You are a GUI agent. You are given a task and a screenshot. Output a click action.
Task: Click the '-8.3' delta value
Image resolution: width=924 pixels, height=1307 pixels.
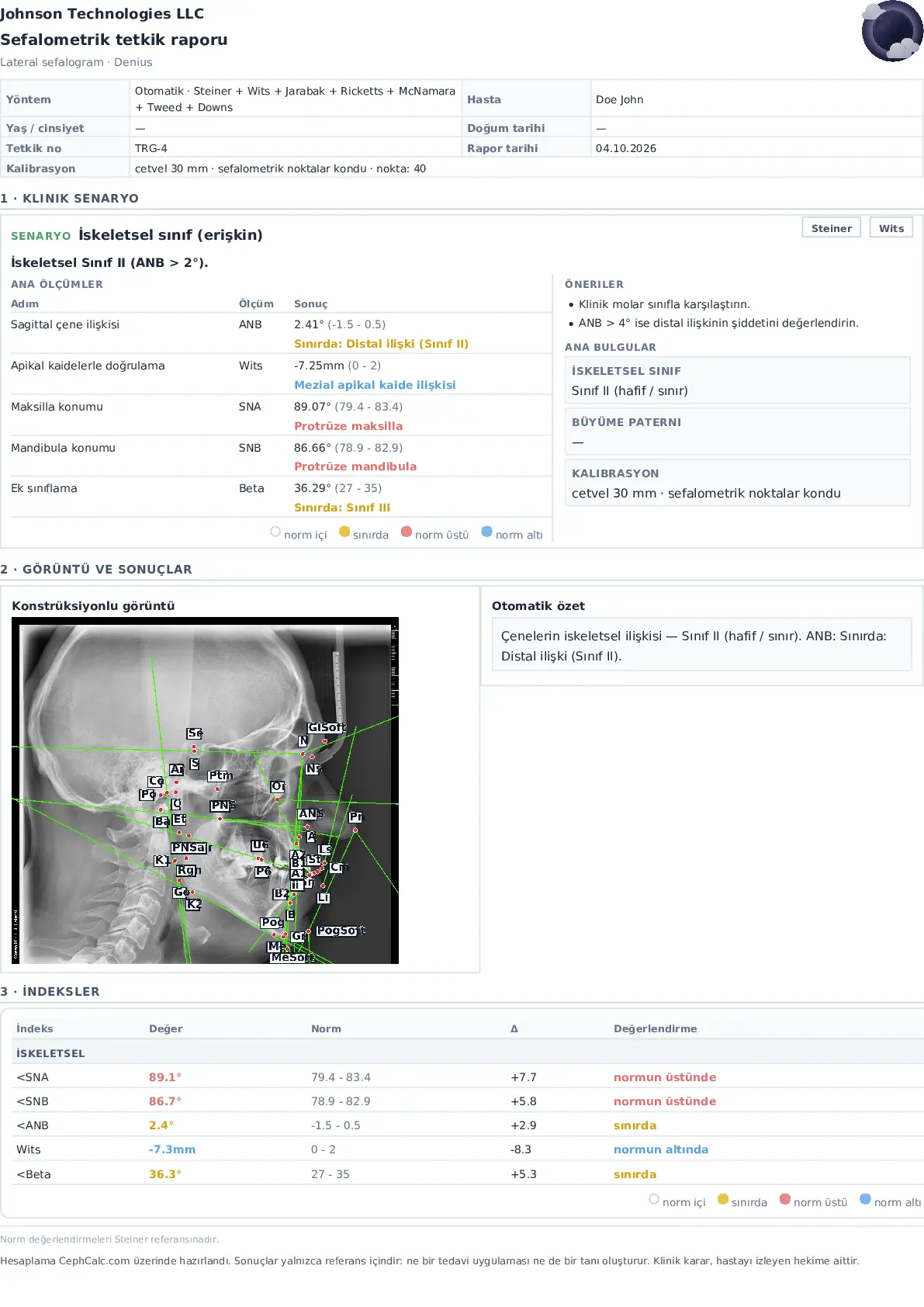click(522, 1149)
